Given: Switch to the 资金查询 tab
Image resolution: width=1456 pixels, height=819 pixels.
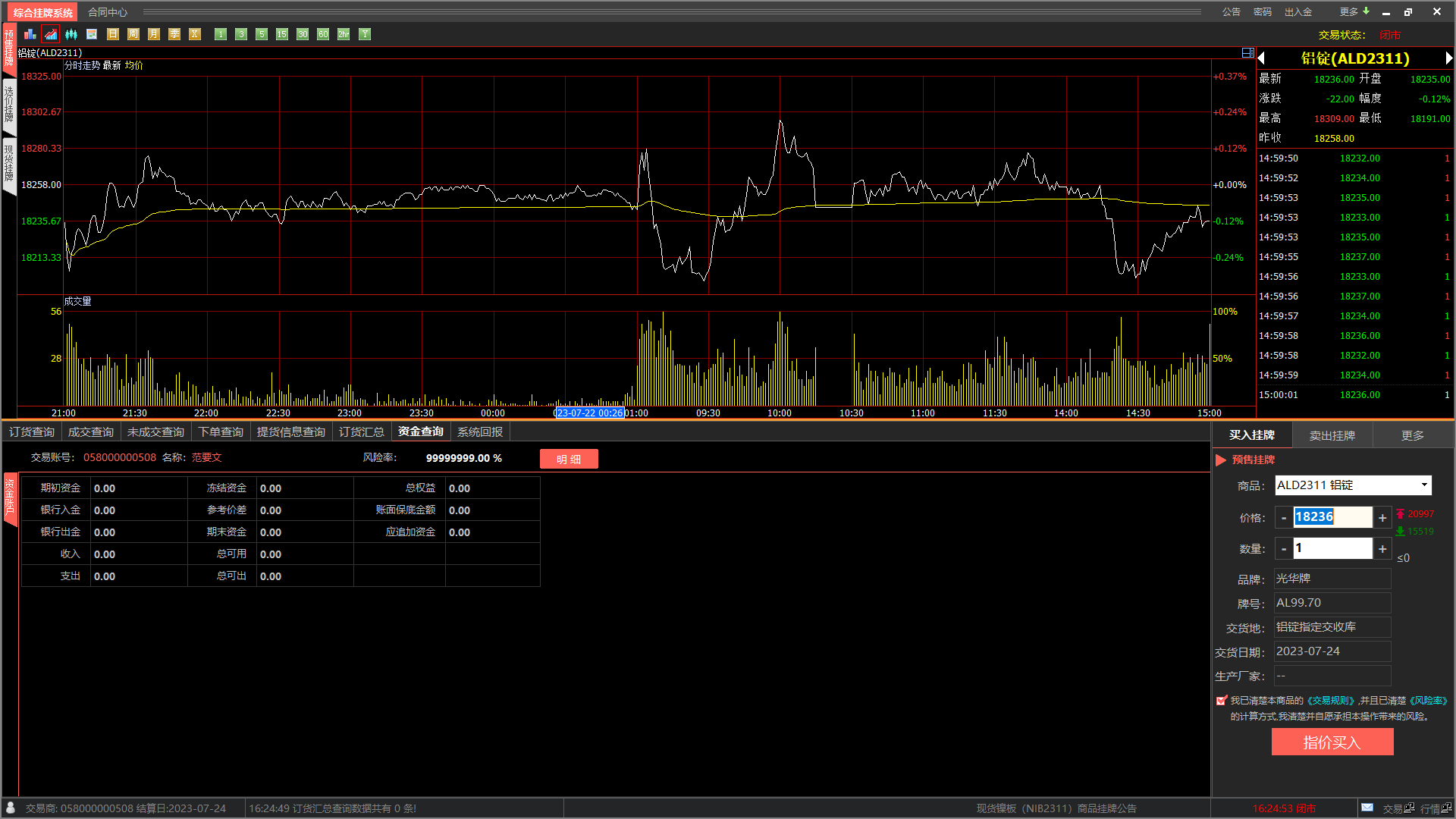Looking at the screenshot, I should [421, 431].
